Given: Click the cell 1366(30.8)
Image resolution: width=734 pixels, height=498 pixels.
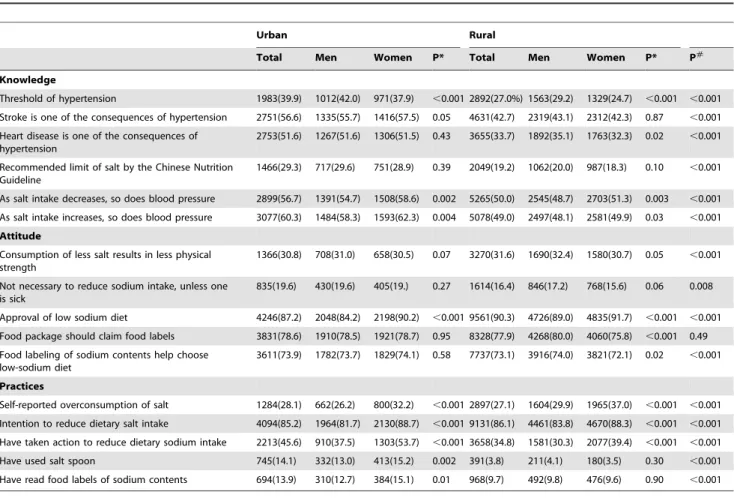Looking at the screenshot, I should point(279,255).
